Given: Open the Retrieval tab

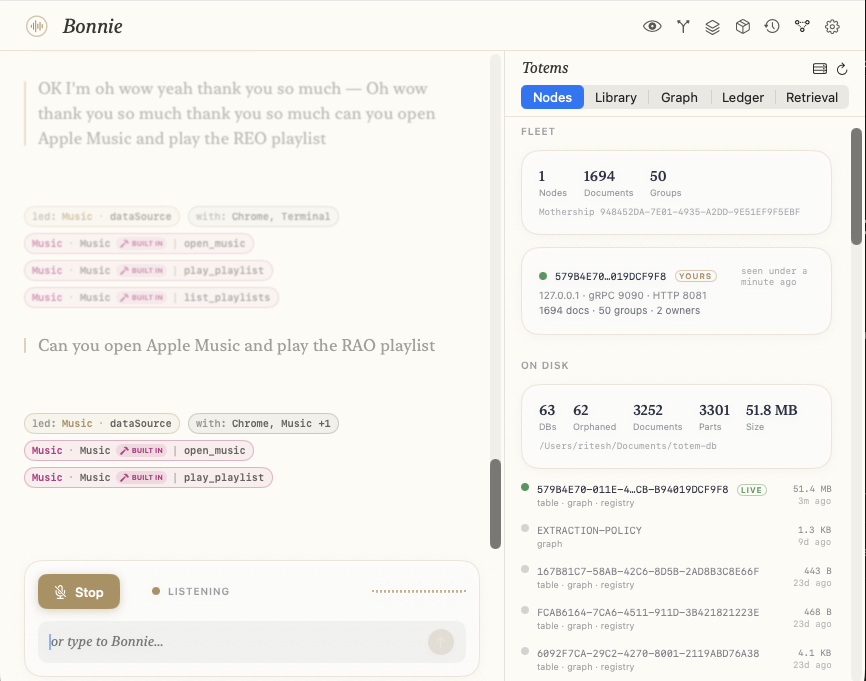Looking at the screenshot, I should [811, 97].
